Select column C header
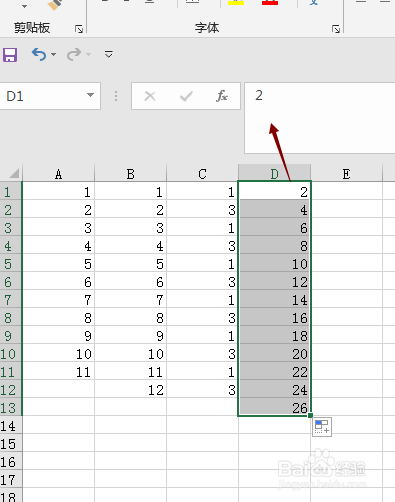 [202, 174]
